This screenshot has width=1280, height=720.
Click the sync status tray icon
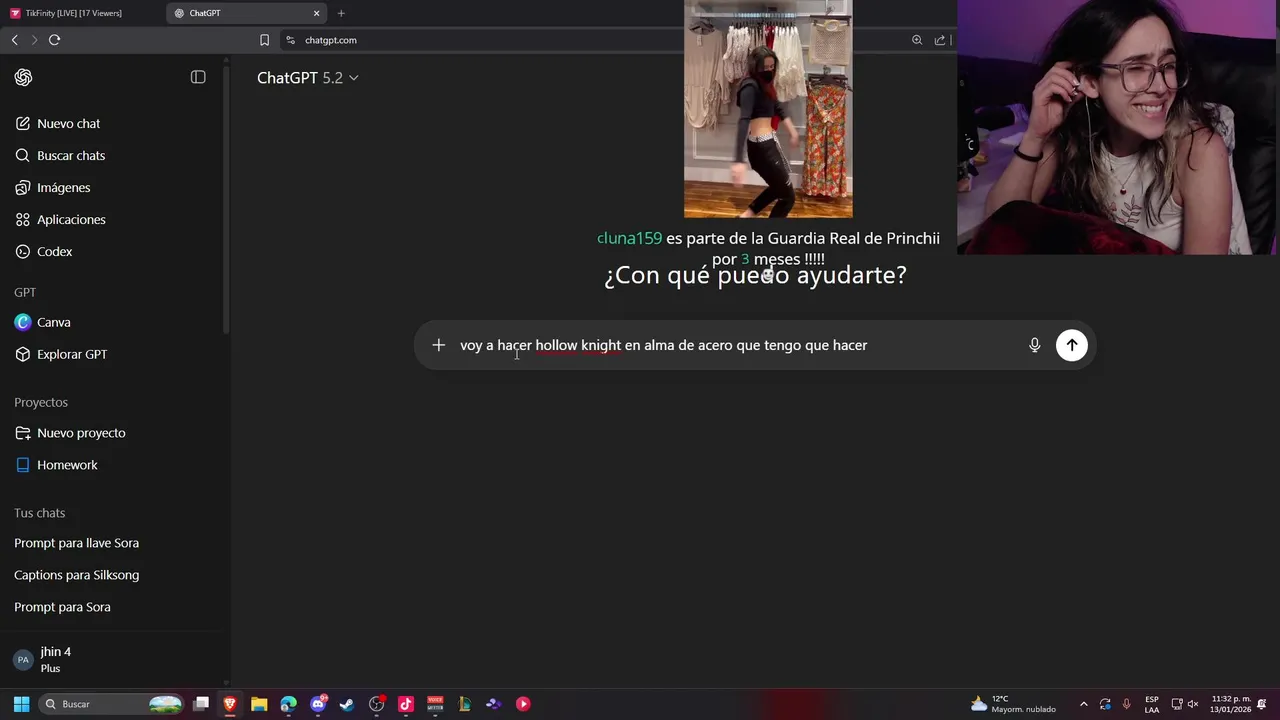click(1105, 704)
